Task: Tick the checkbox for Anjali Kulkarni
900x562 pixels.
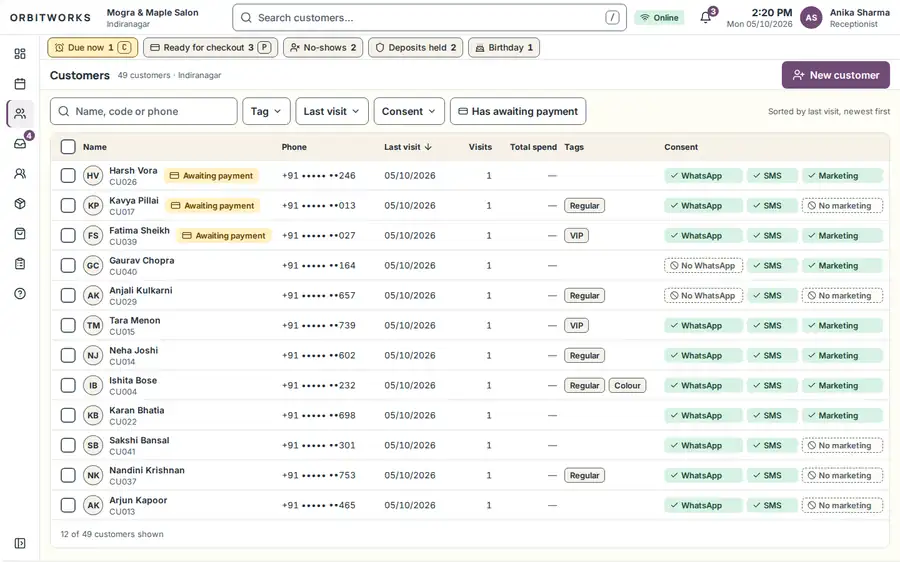Action: coord(68,296)
